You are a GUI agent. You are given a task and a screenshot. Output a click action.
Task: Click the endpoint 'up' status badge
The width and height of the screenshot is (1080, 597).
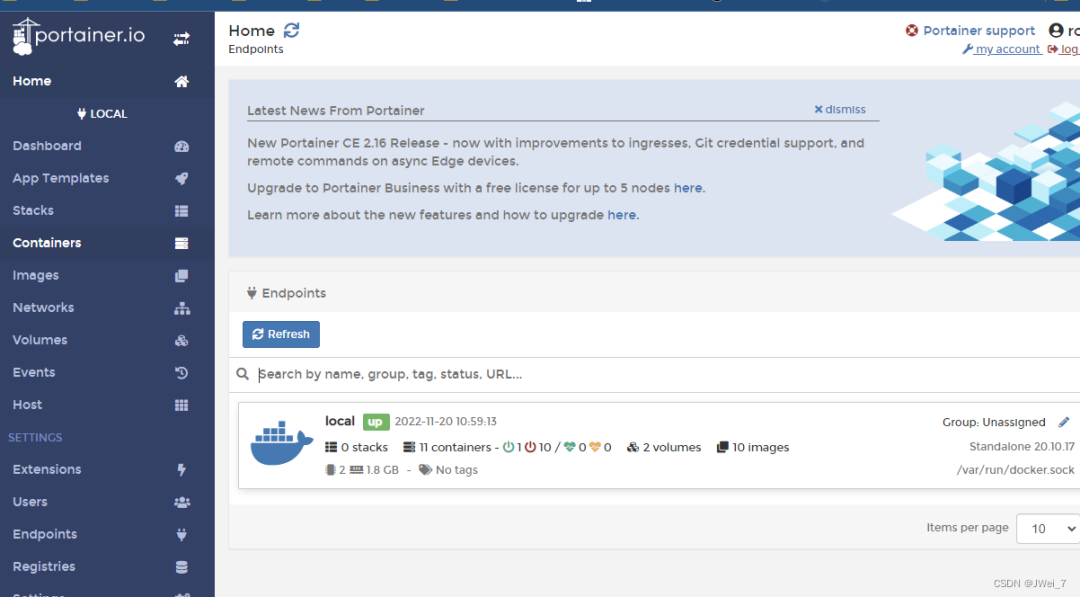[x=375, y=422]
